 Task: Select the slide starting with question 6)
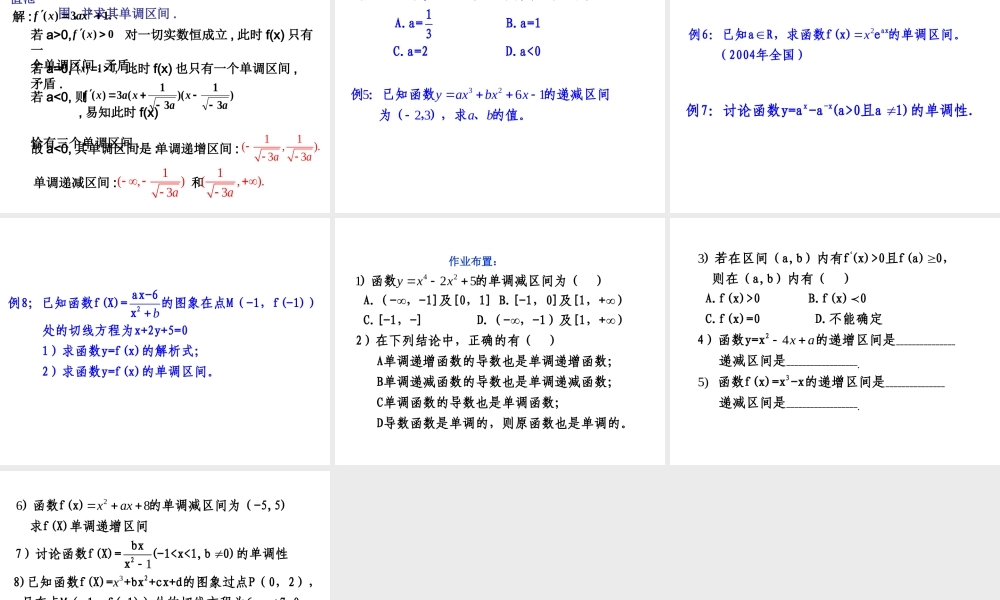pos(165,536)
